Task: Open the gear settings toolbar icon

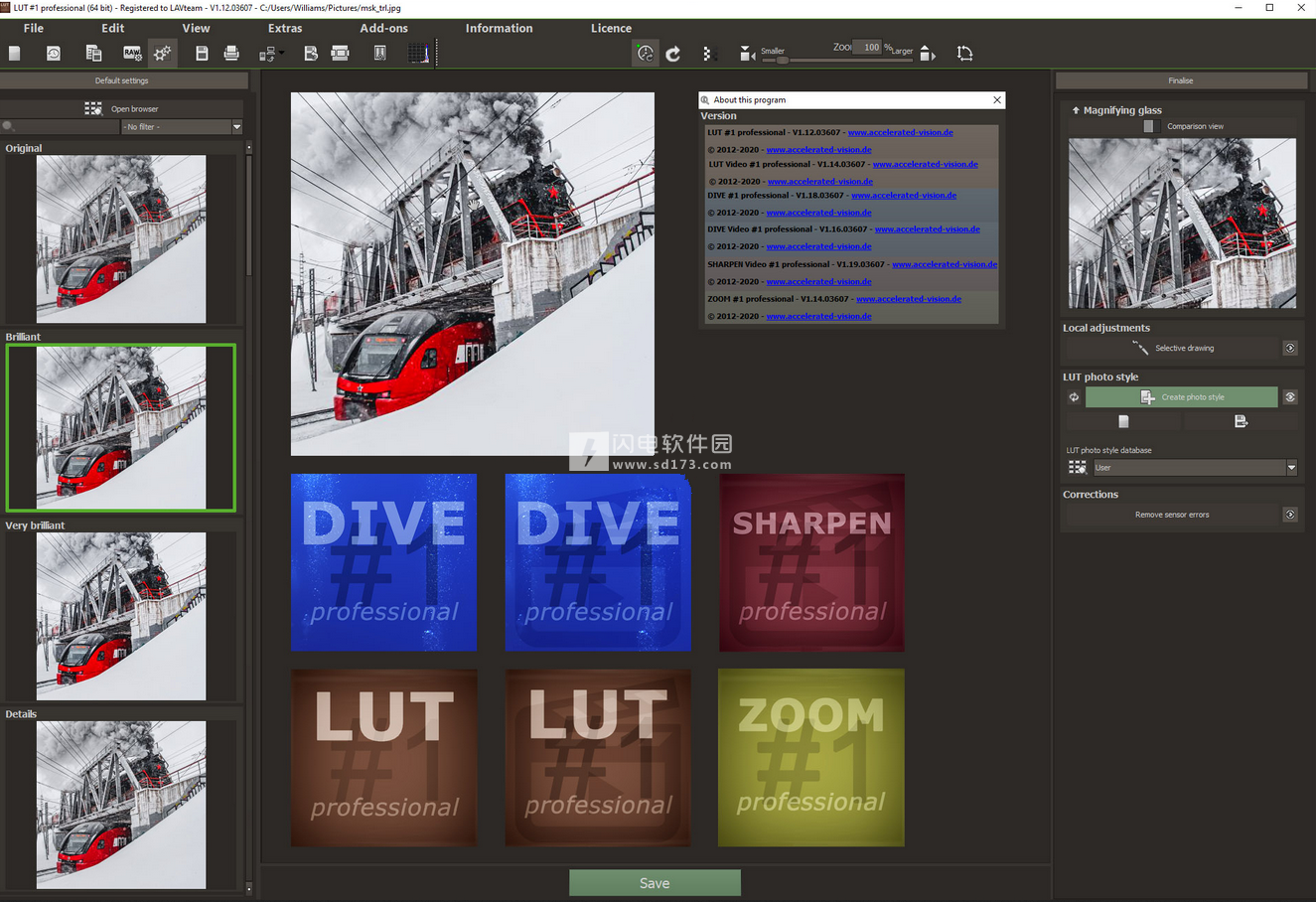Action: click(163, 54)
